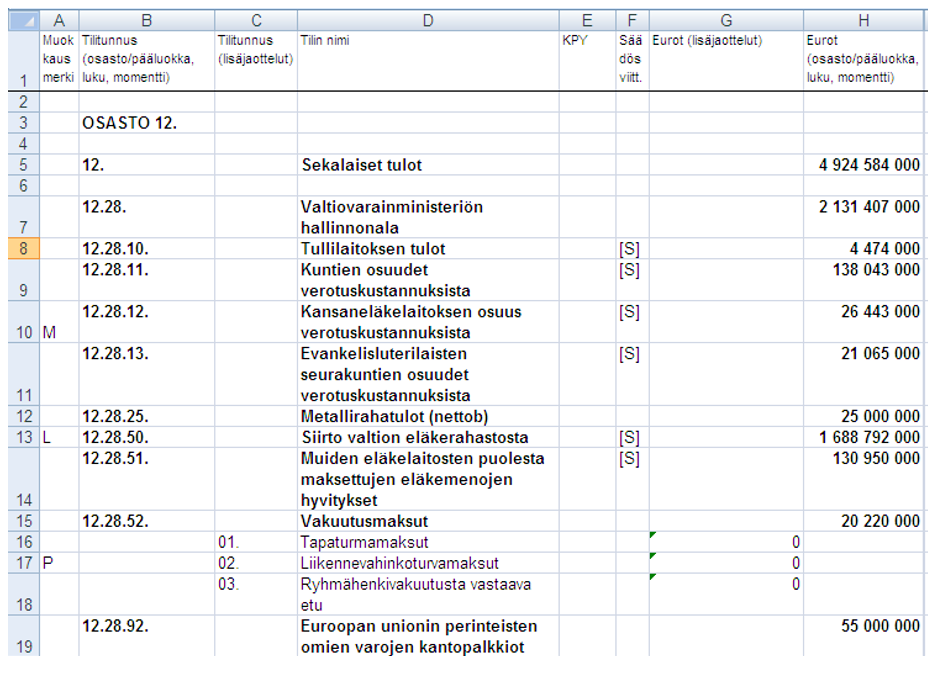The height and width of the screenshot is (677, 940).
Task: Click the 'OSASTO 12.' cell
Action: pos(129,124)
